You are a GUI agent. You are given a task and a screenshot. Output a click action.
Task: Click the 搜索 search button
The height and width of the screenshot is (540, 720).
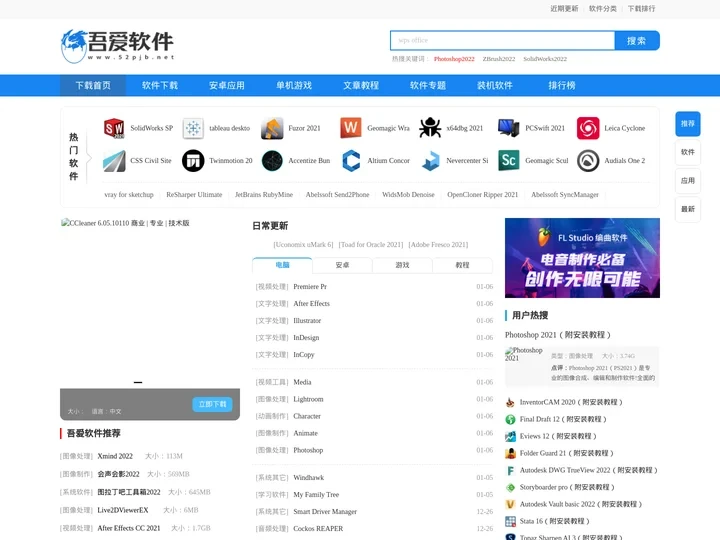click(637, 41)
